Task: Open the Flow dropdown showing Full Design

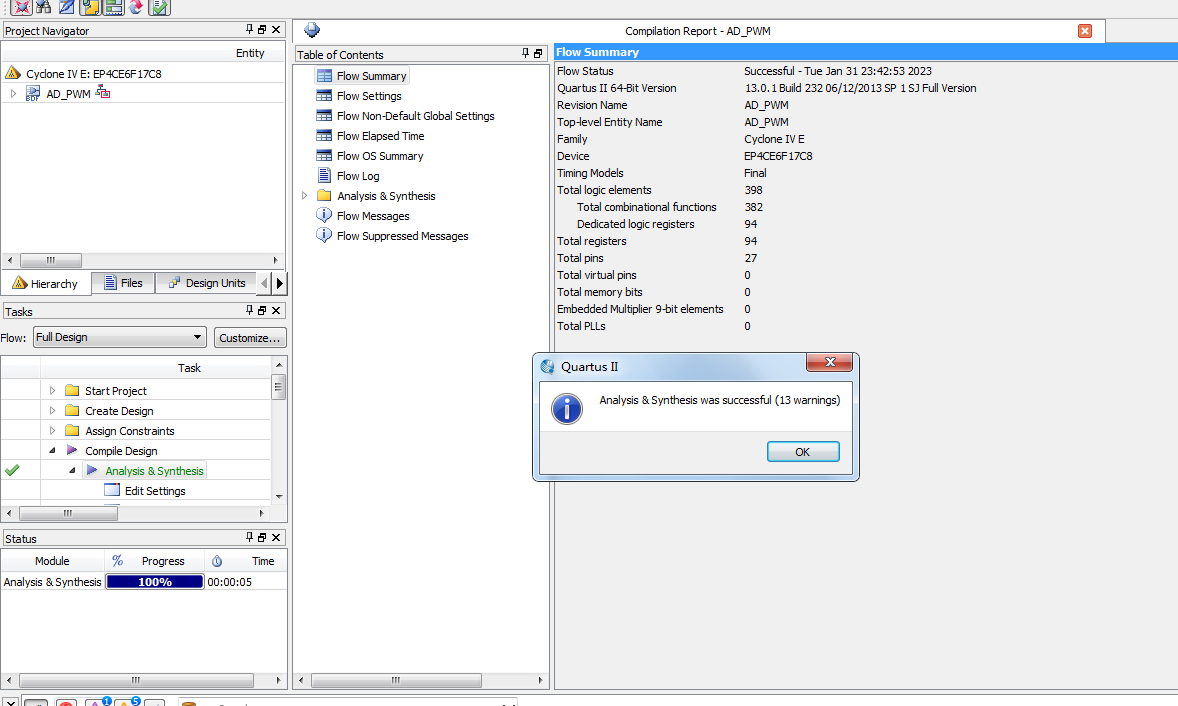Action: pyautogui.click(x=119, y=337)
